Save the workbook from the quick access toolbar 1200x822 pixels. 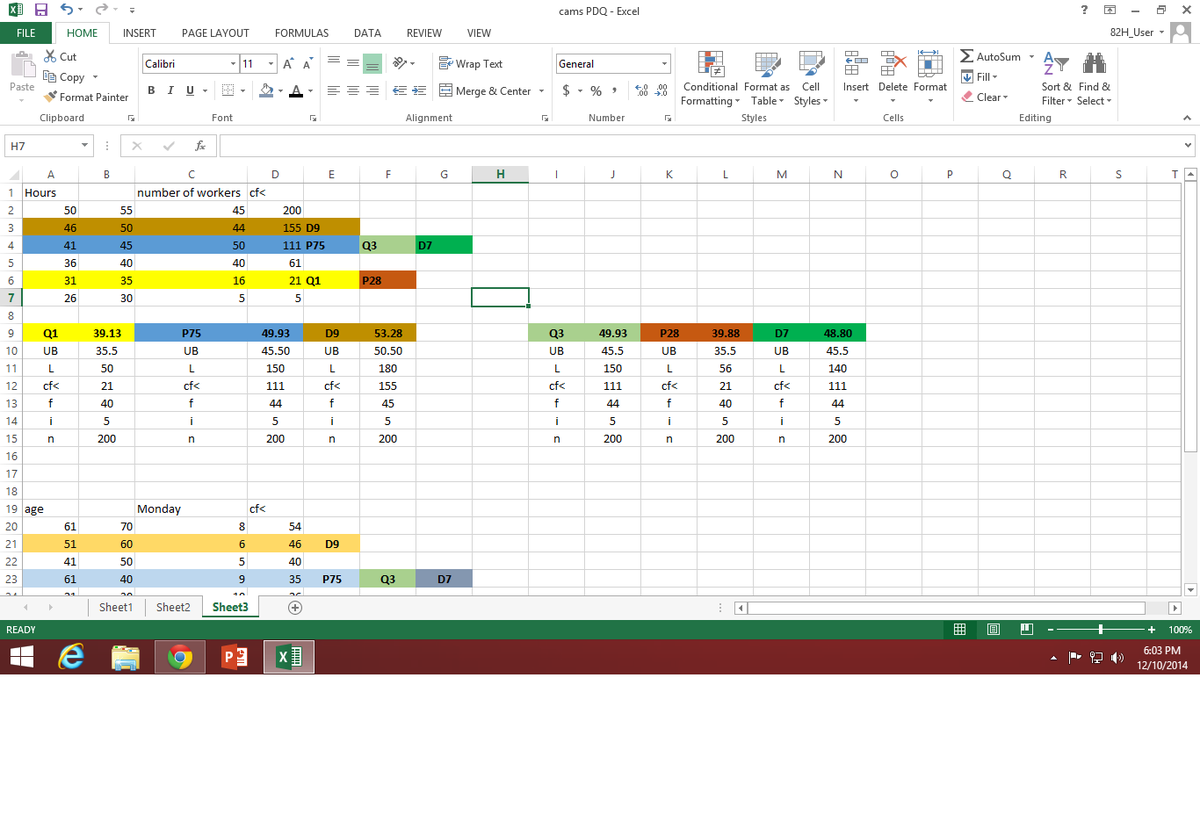tap(42, 11)
